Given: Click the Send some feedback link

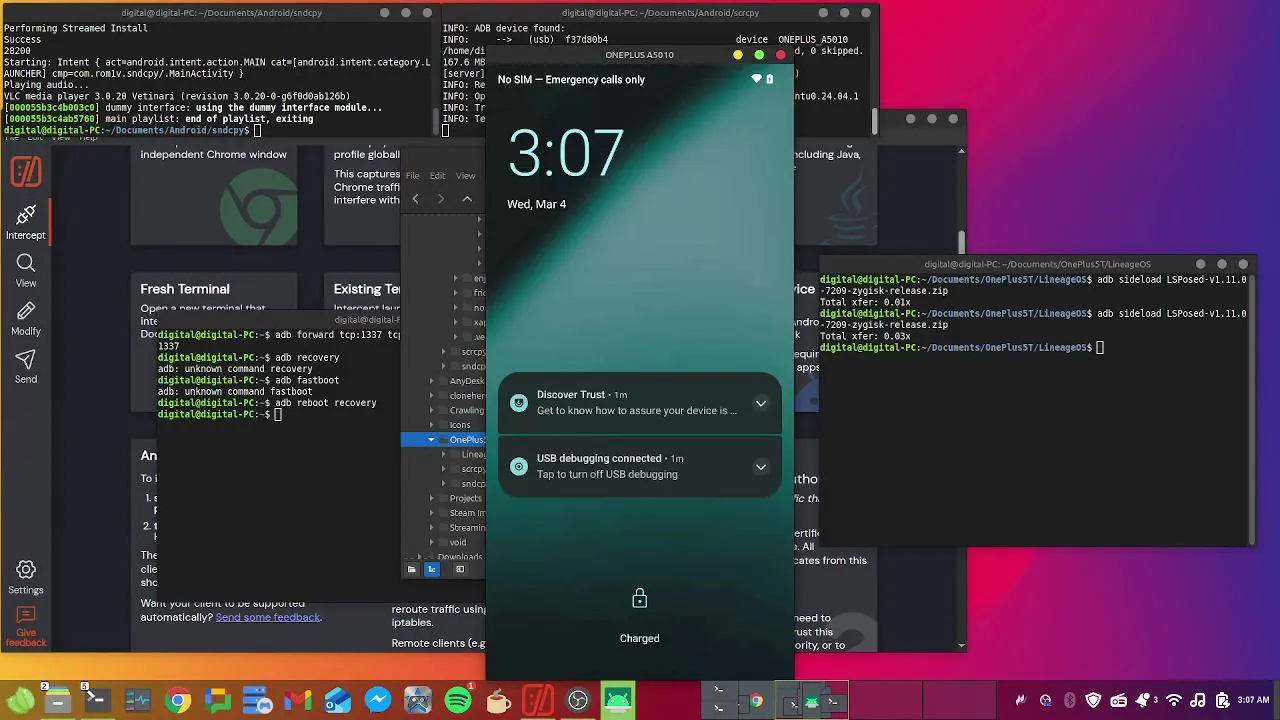Looking at the screenshot, I should click(268, 617).
